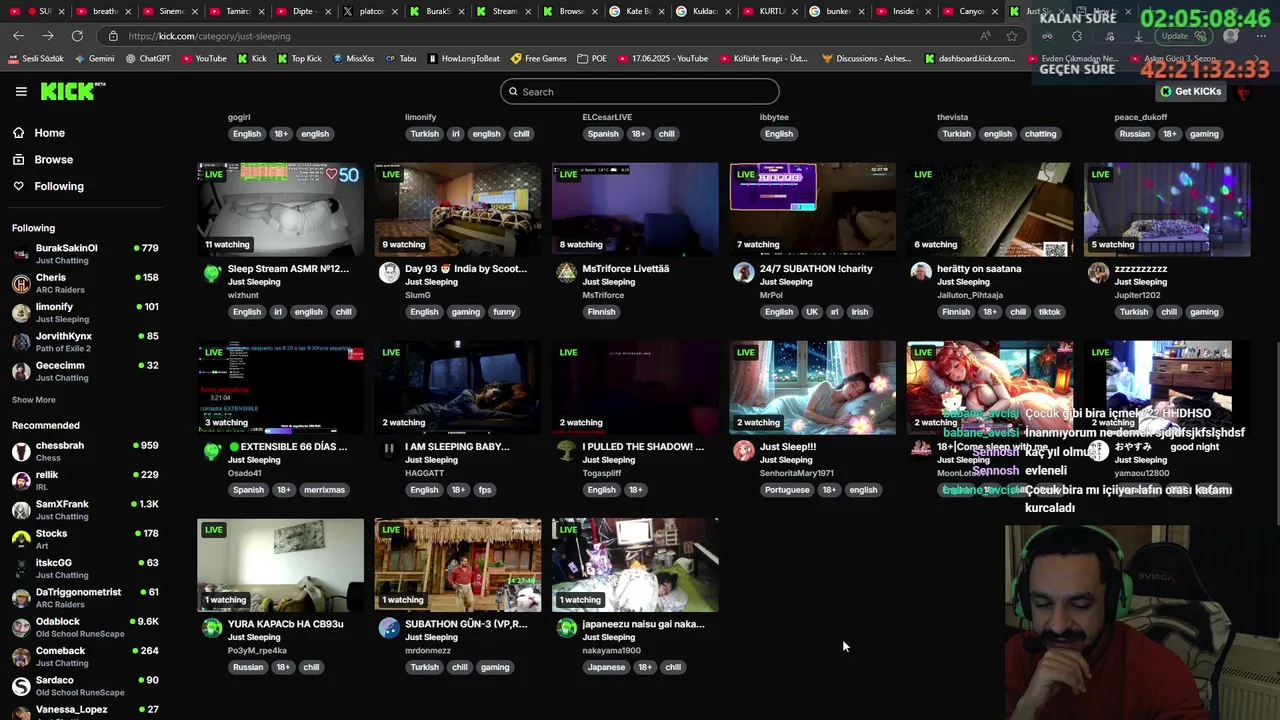1280x720 pixels.
Task: Open SUBATHON GÜN-3 stream thumbnail
Action: pyautogui.click(x=458, y=565)
